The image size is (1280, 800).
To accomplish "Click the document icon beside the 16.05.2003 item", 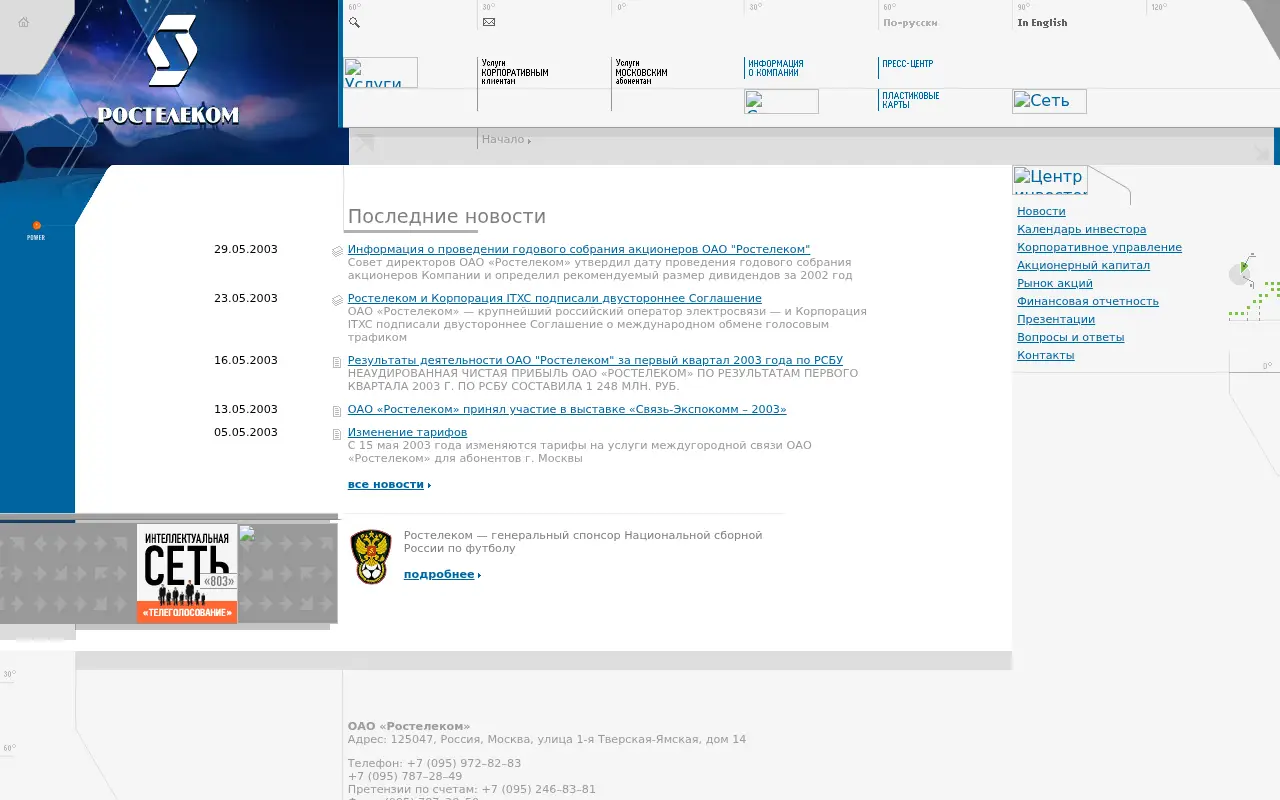I will (337, 362).
